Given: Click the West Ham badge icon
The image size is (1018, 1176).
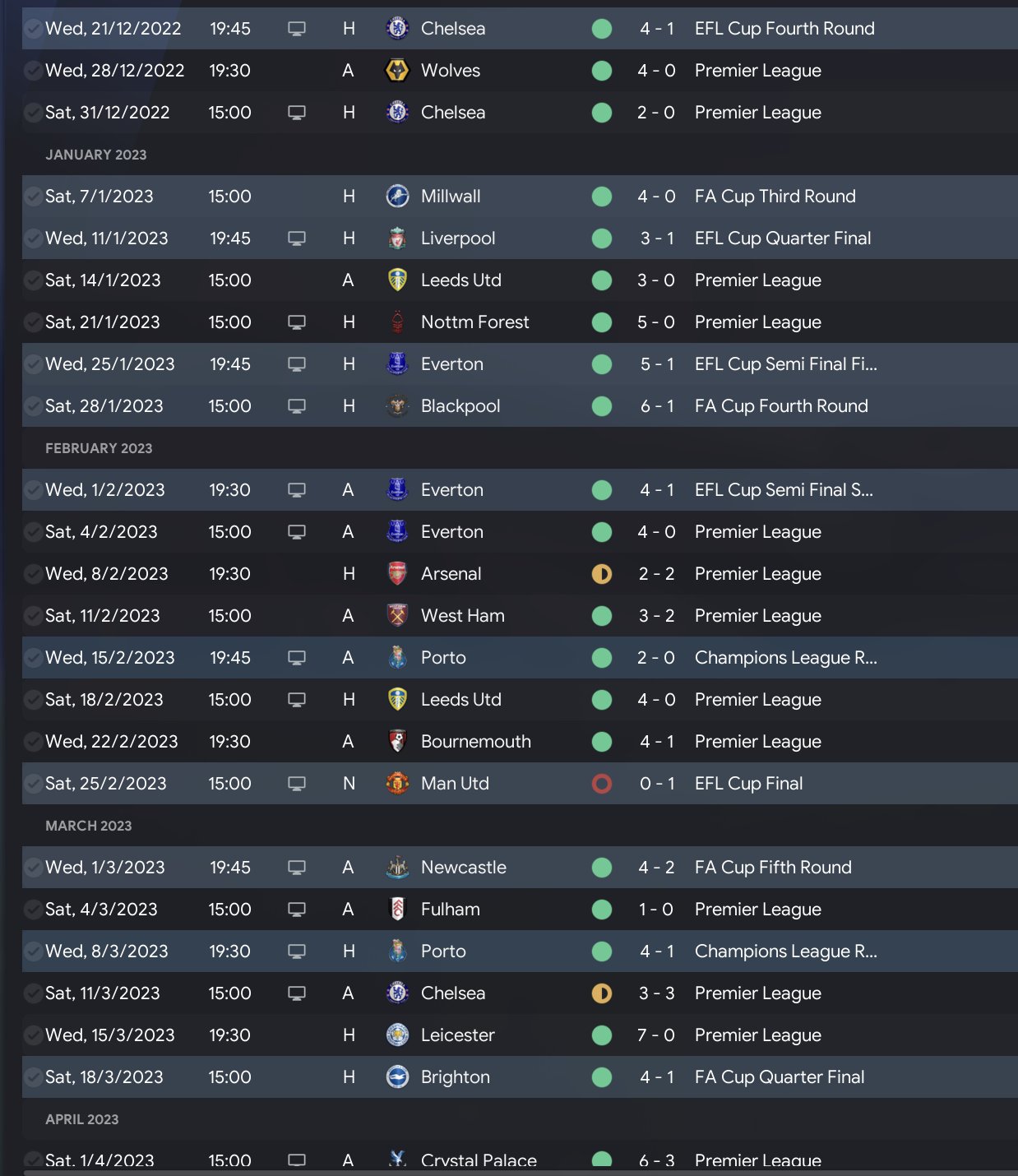Looking at the screenshot, I should [x=397, y=616].
